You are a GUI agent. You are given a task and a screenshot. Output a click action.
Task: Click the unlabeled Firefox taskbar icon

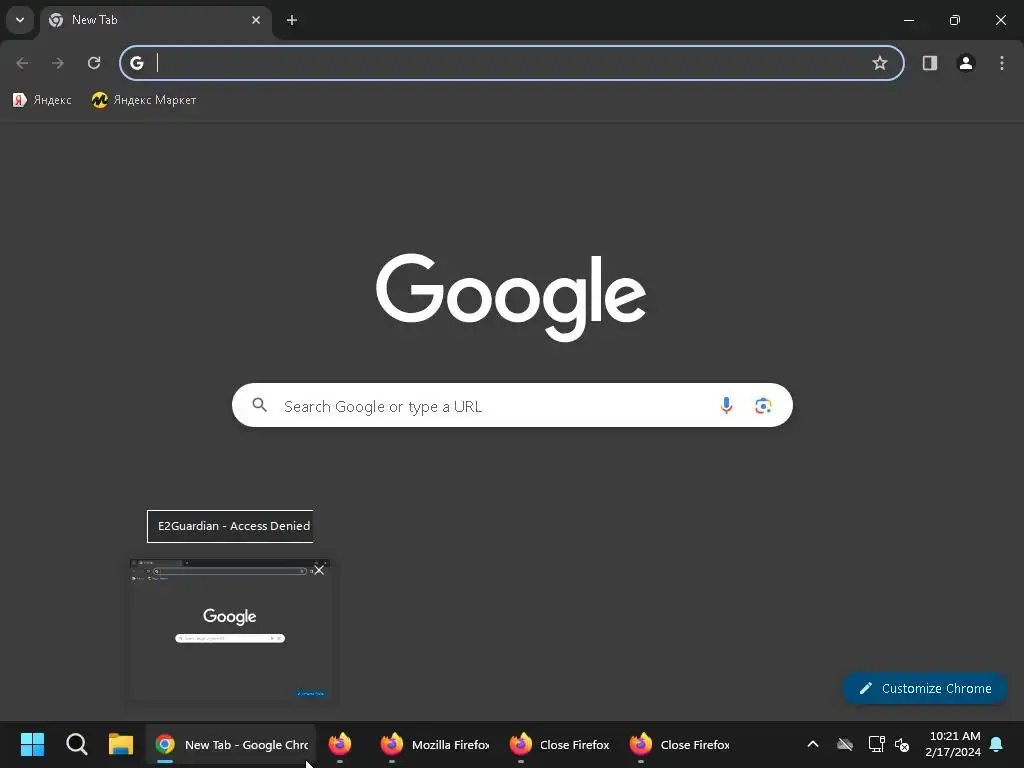coord(340,744)
